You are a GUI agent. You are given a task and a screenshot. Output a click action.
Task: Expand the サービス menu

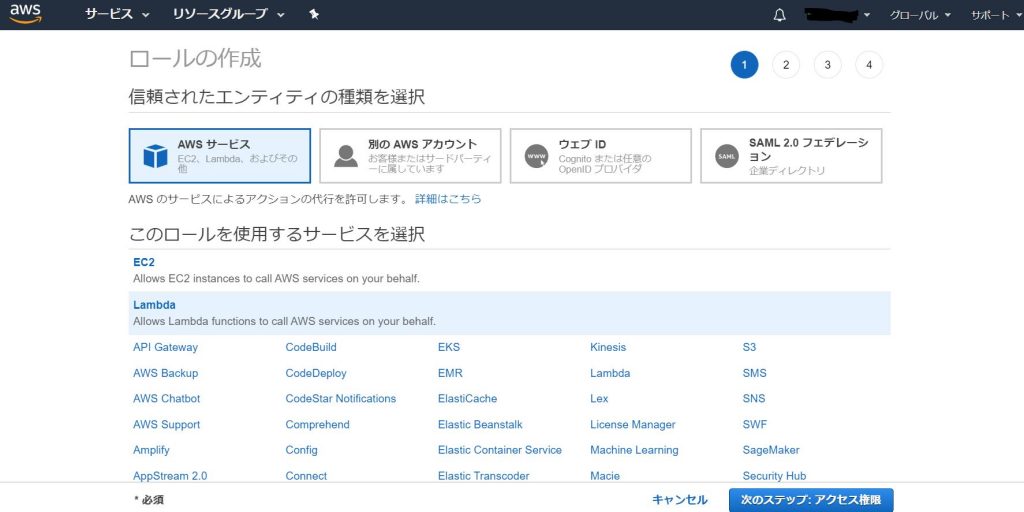coord(117,15)
